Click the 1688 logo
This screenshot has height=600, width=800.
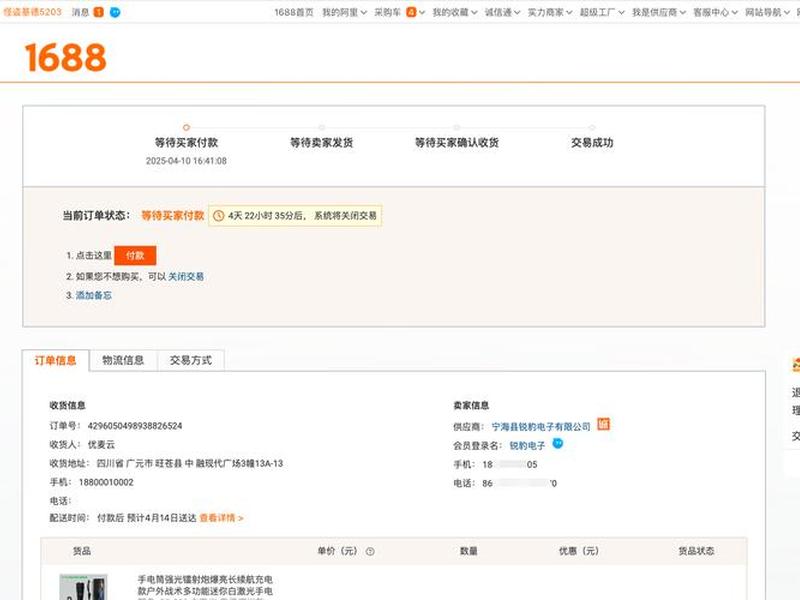click(x=66, y=57)
